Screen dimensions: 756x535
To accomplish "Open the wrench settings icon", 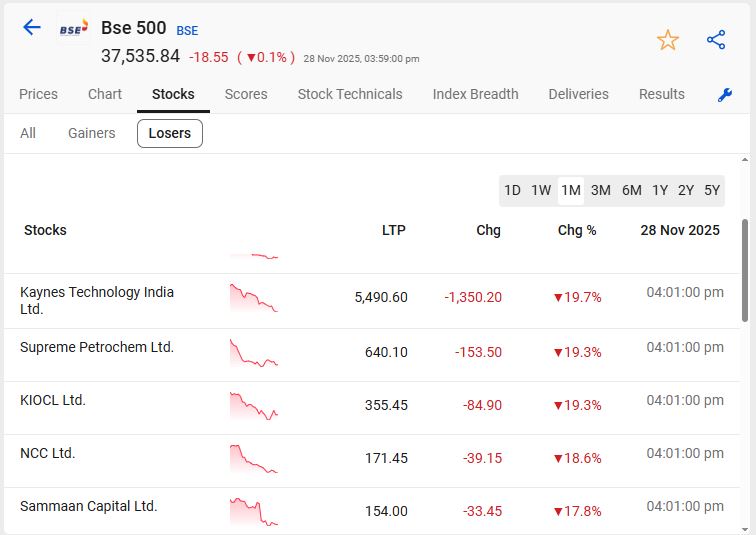I will coord(725,95).
